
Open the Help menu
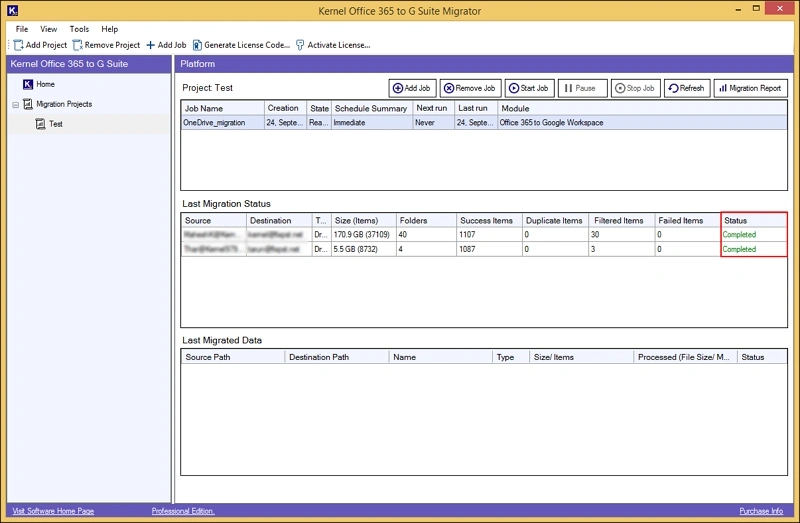click(109, 29)
